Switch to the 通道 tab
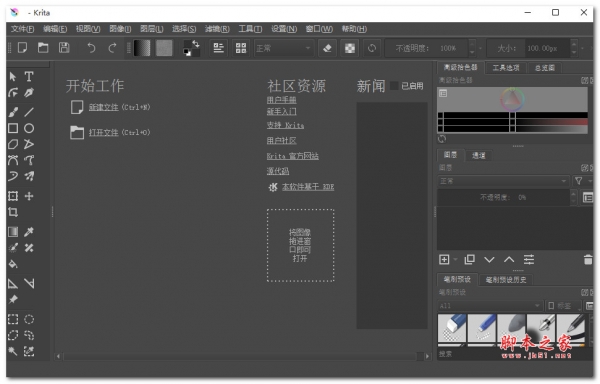Viewport: 600px width, 384px height. 478,155
